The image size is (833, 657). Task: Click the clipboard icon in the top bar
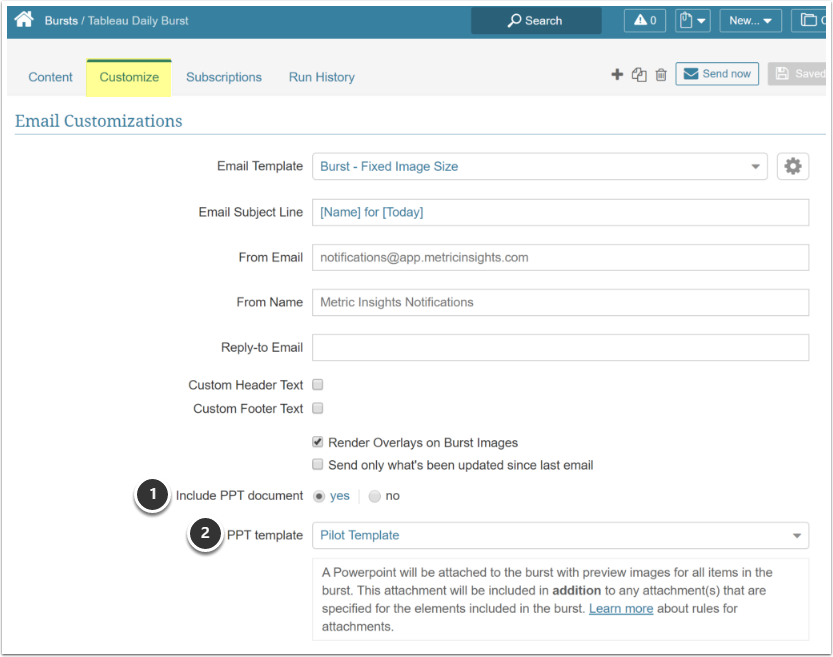click(x=686, y=19)
